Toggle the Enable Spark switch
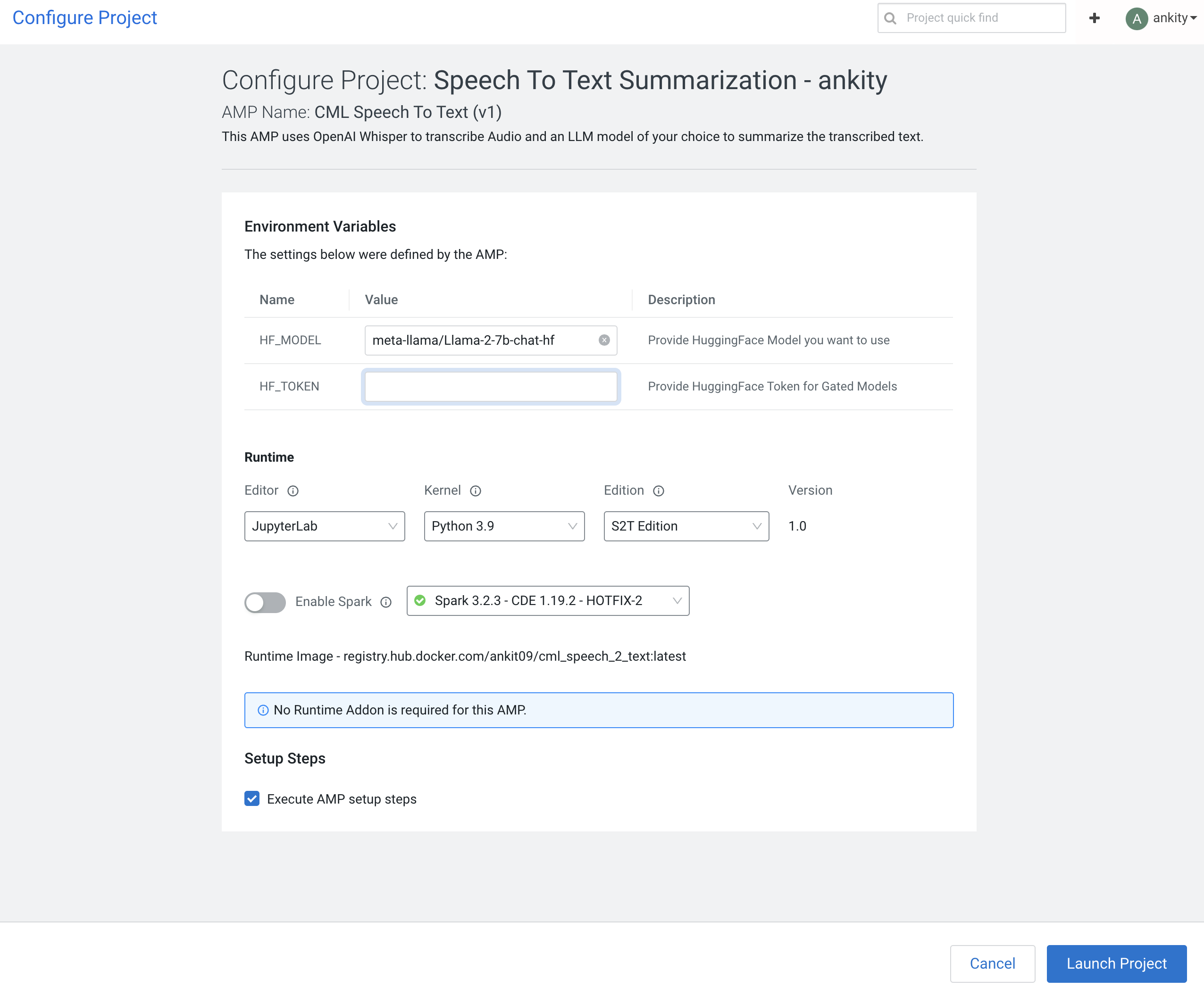Image resolution: width=1204 pixels, height=996 pixels. pos(265,602)
